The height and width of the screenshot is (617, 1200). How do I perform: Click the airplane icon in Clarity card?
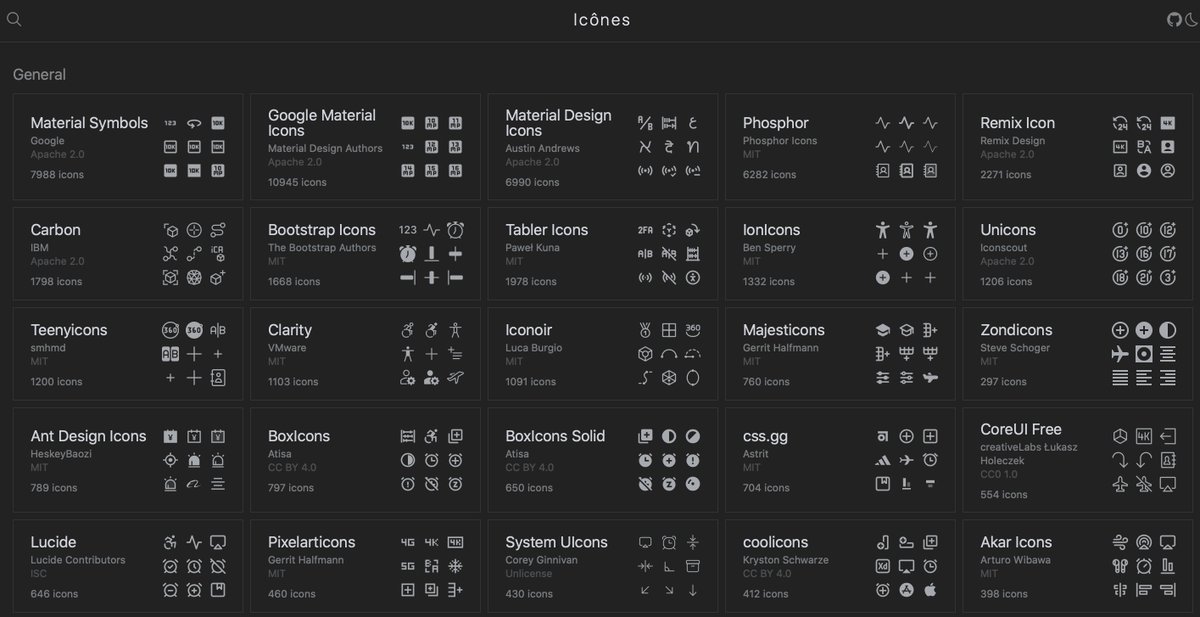(455, 378)
